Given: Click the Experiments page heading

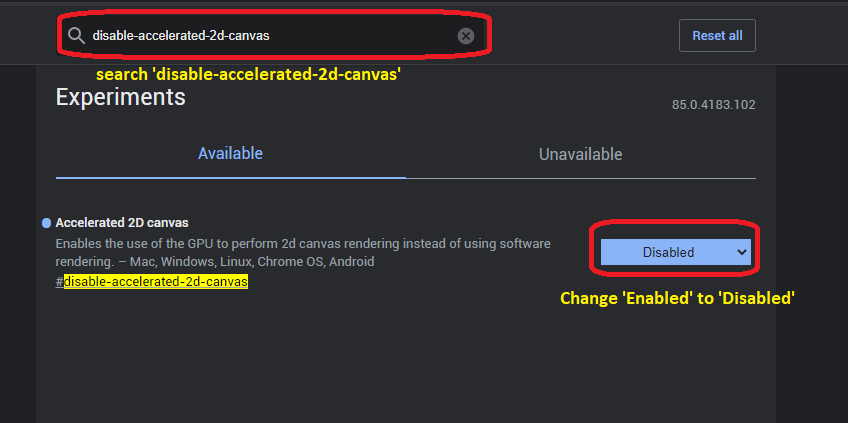Looking at the screenshot, I should [120, 97].
